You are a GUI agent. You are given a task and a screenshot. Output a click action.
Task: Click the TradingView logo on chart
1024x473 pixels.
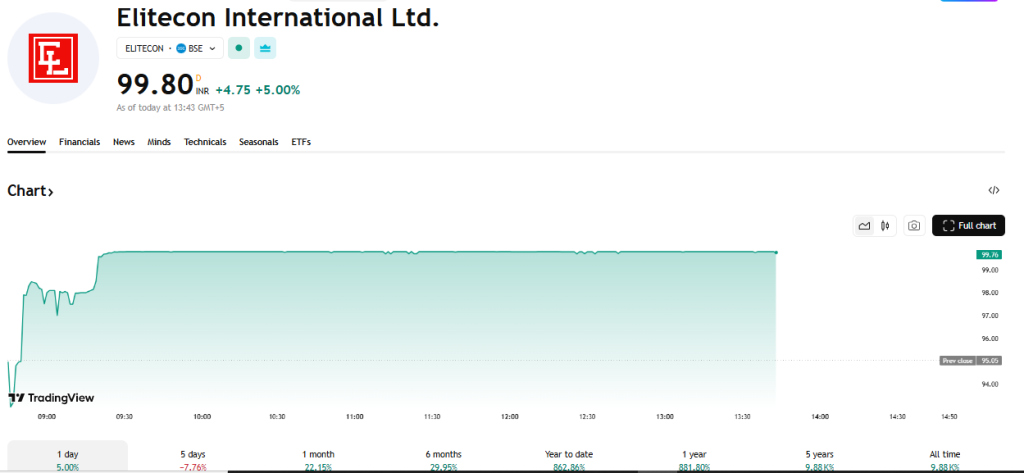(x=52, y=398)
